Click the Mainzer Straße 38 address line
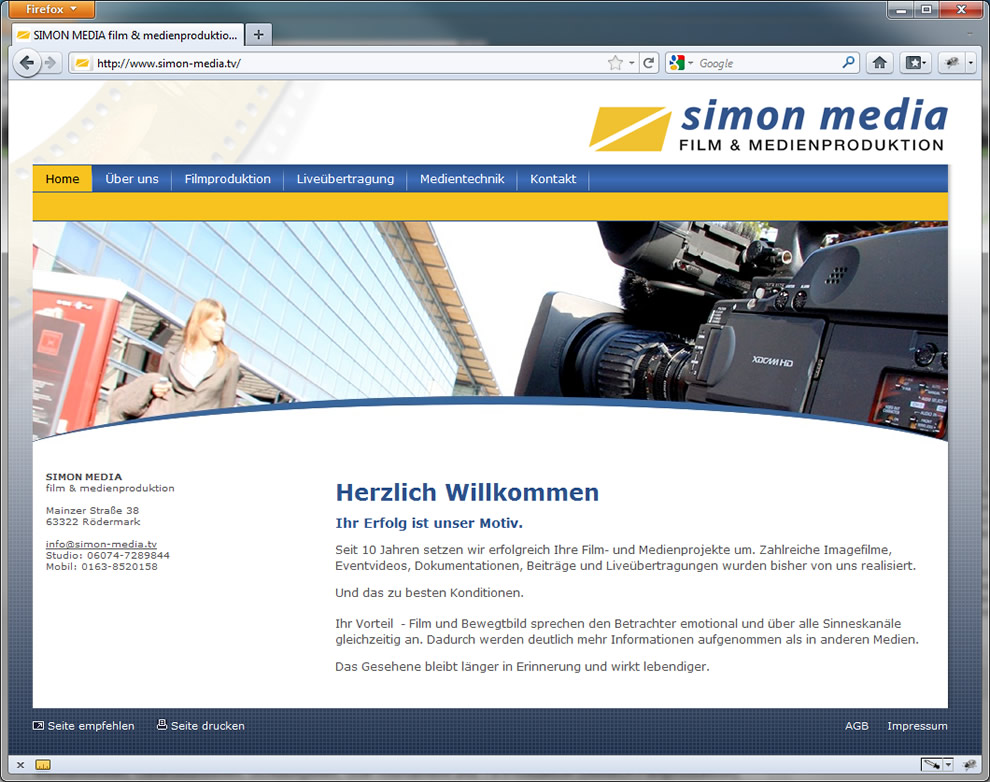990x782 pixels. click(x=92, y=510)
